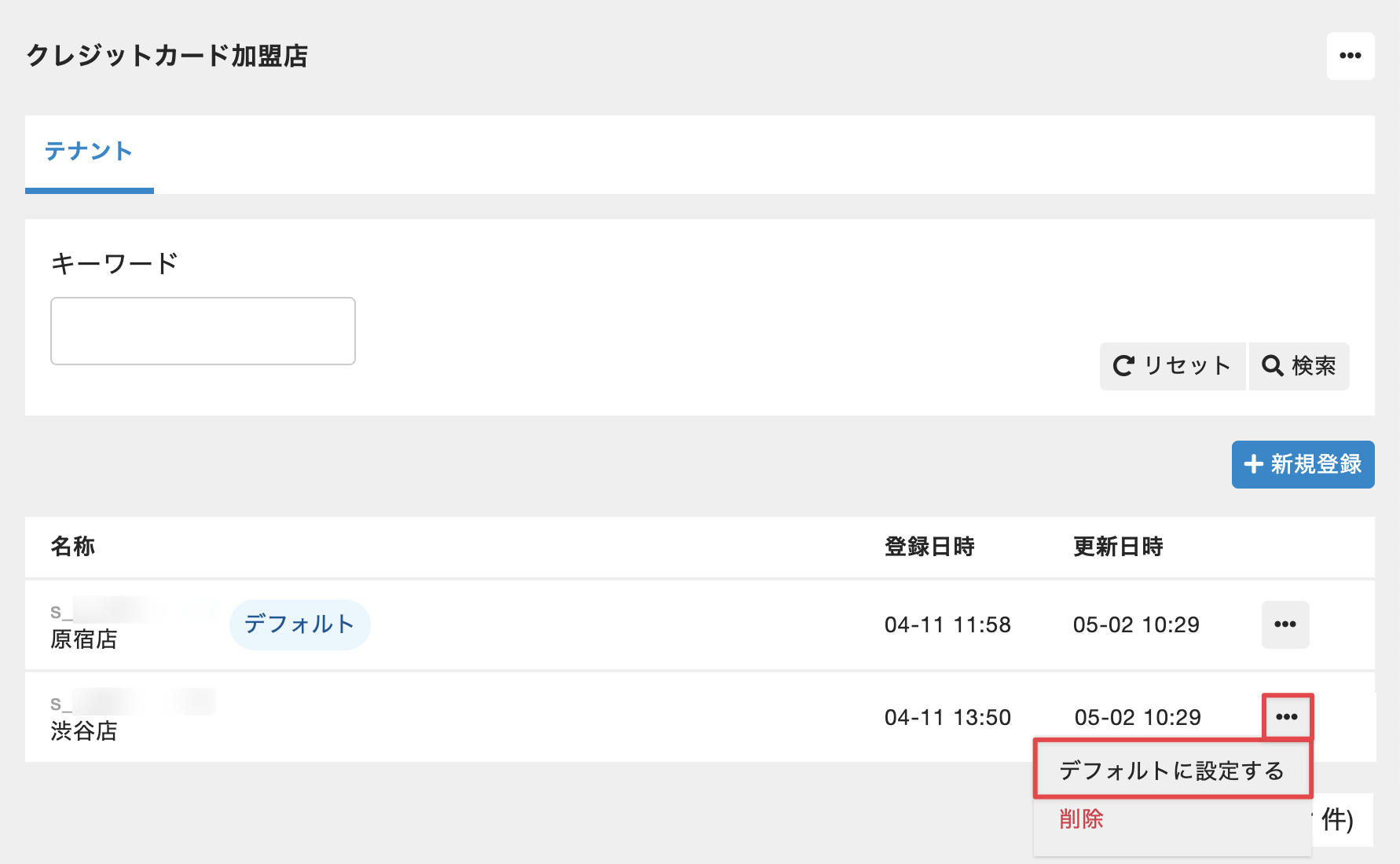Click the 新規登録 button
This screenshot has height=864, width=1400.
(1303, 464)
